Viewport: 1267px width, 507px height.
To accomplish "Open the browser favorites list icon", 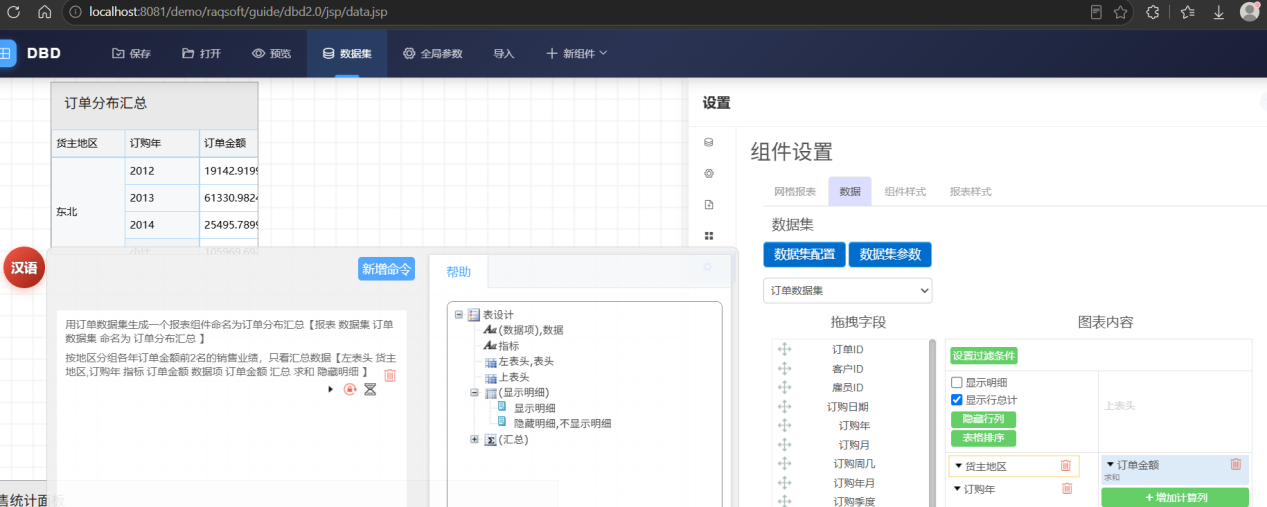I will click(x=1187, y=12).
